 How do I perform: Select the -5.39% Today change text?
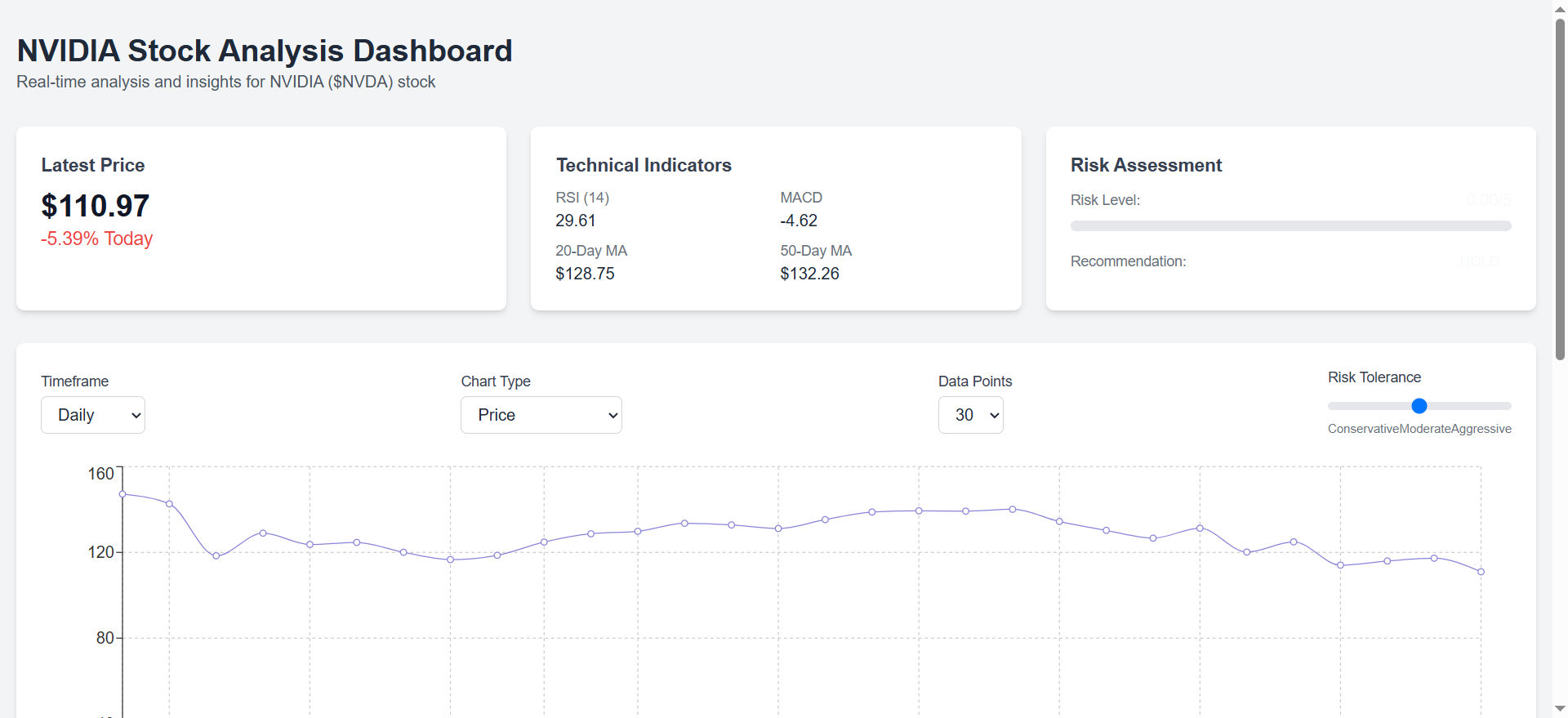(97, 239)
